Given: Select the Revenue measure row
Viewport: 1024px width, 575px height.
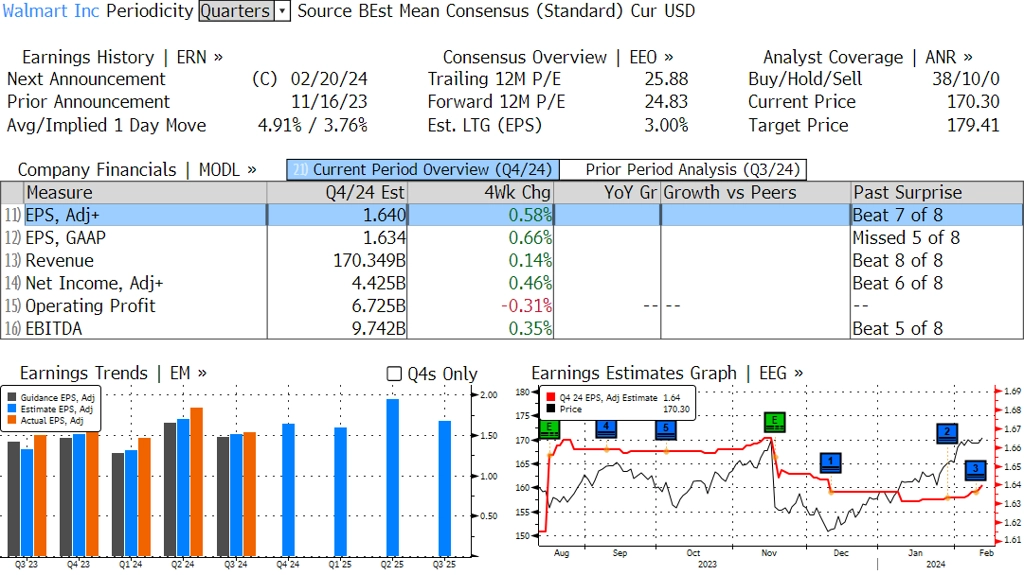Looking at the screenshot, I should tap(512, 261).
